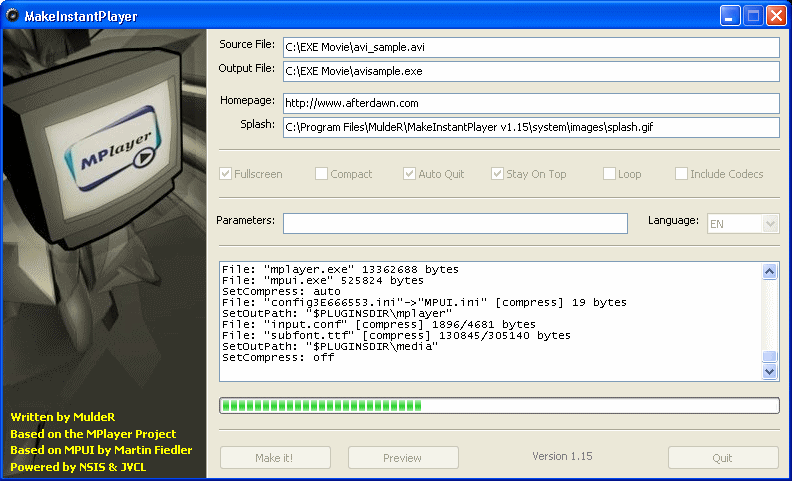Click the green build progress bar
The image size is (792, 481).
[x=499, y=405]
